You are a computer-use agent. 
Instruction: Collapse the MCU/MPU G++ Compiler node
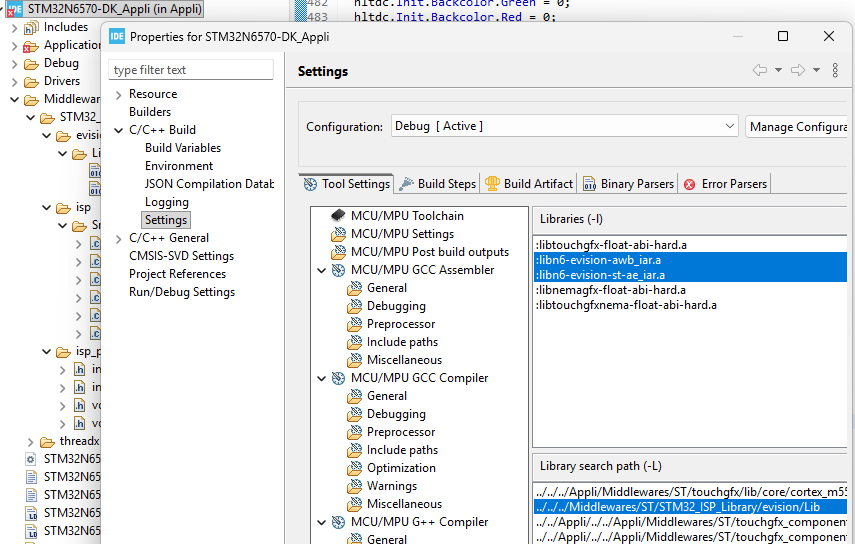click(x=322, y=522)
